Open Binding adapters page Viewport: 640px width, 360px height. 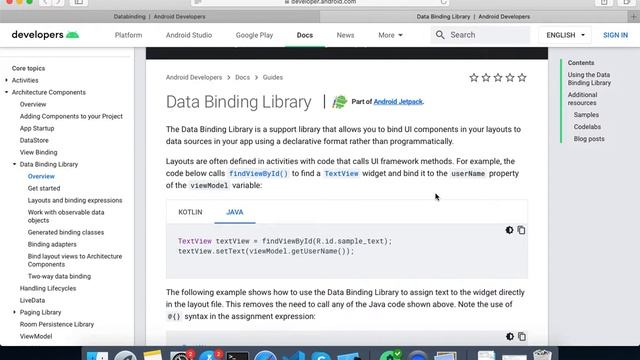click(x=52, y=244)
